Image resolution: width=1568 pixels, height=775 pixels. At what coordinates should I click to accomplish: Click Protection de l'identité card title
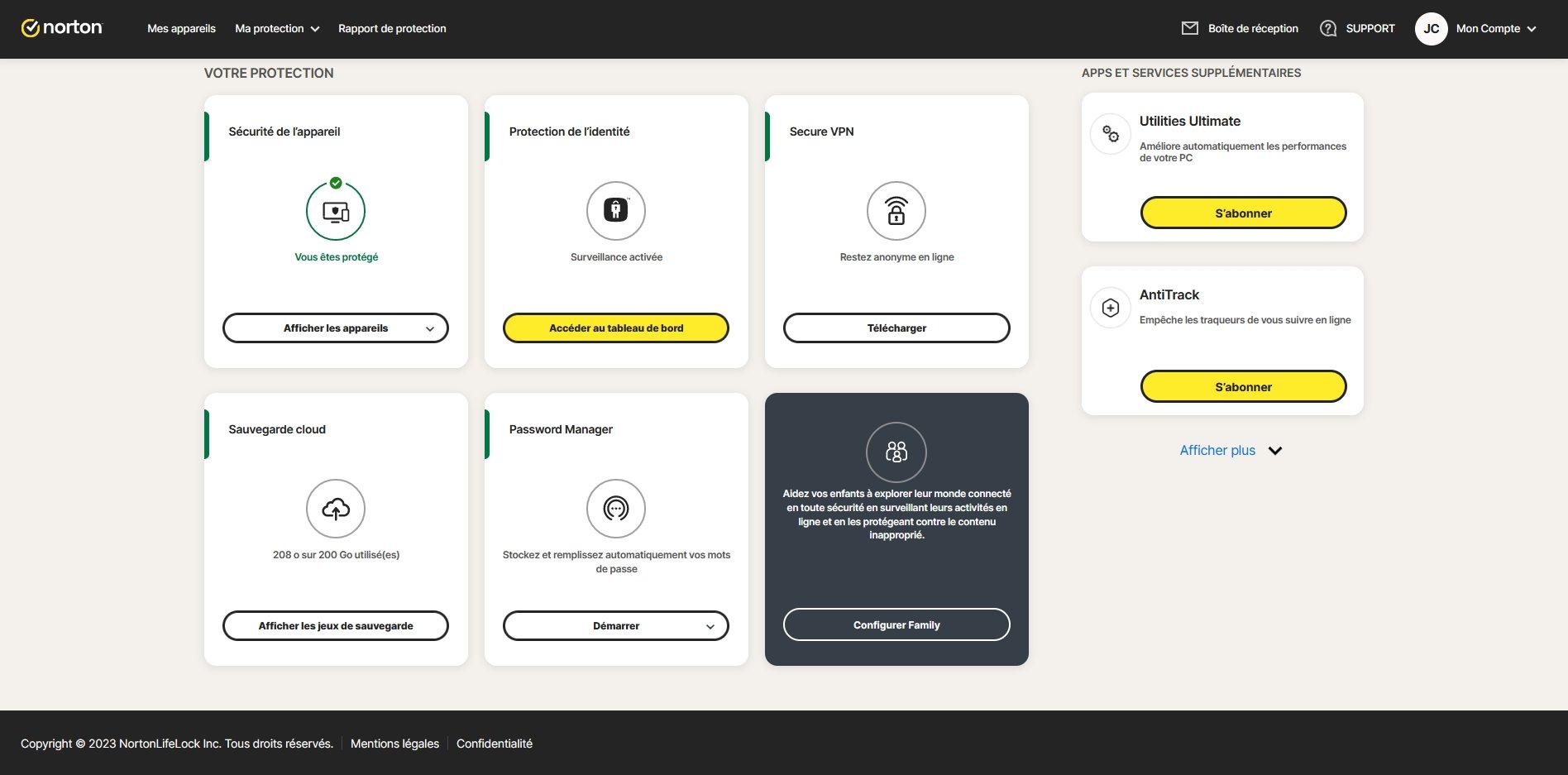coord(569,132)
